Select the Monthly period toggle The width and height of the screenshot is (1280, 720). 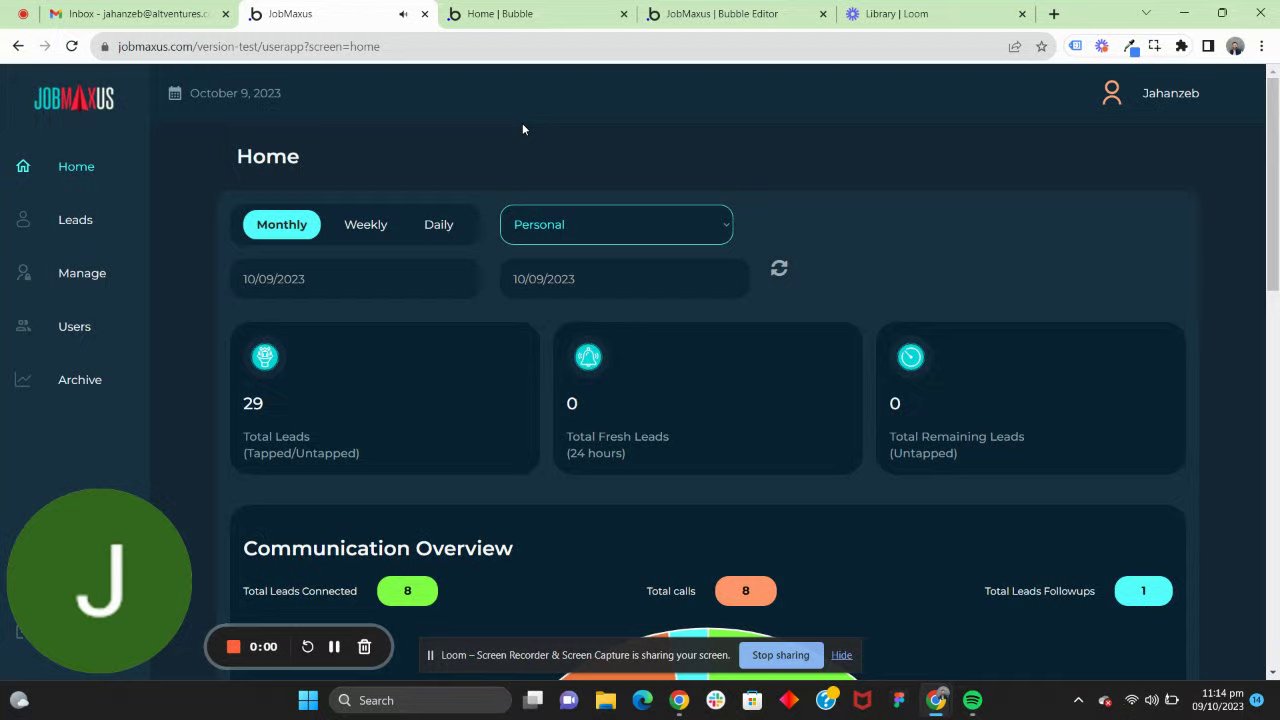282,224
